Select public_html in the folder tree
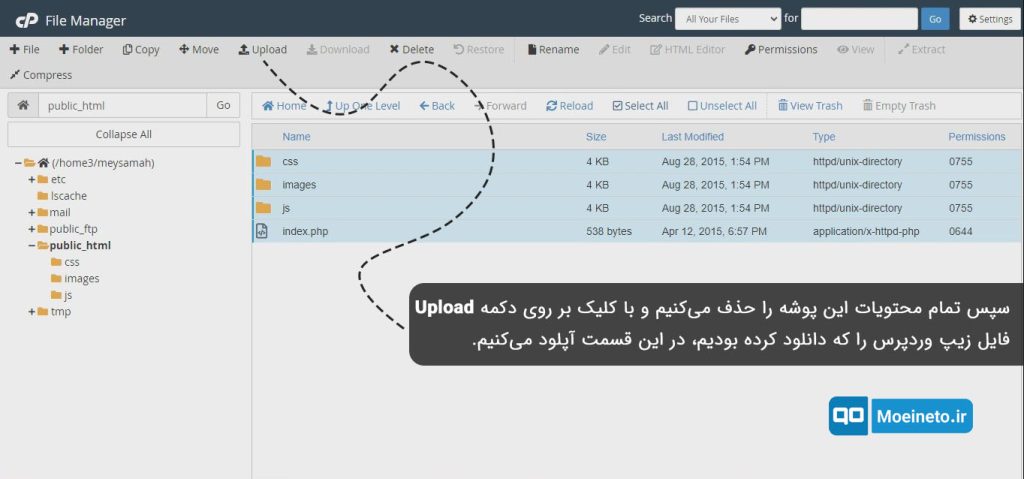1024x479 pixels. click(80, 246)
